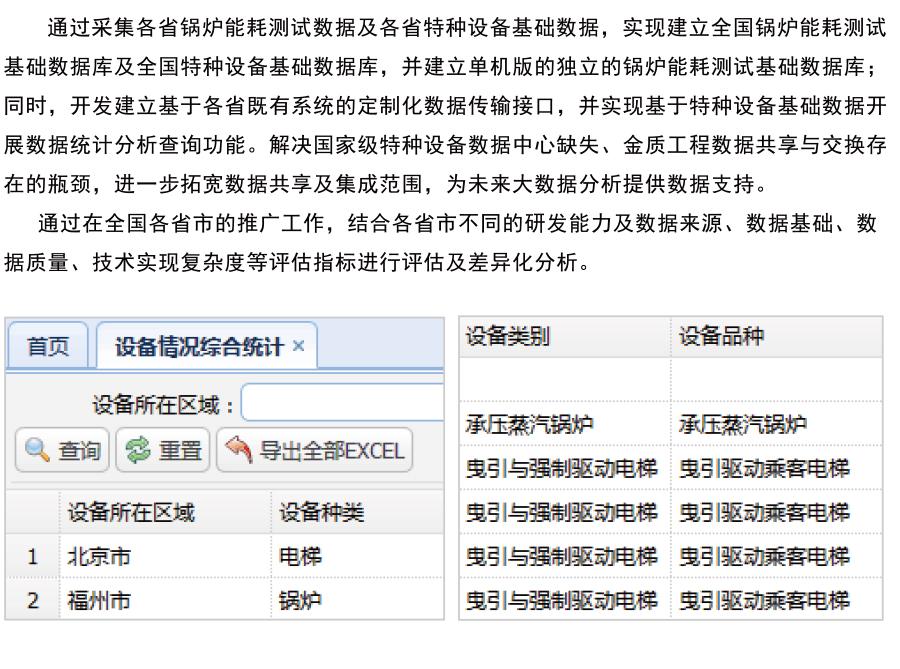The height and width of the screenshot is (669, 900).
Task: Click the 设备品种 column header
Action: [720, 337]
